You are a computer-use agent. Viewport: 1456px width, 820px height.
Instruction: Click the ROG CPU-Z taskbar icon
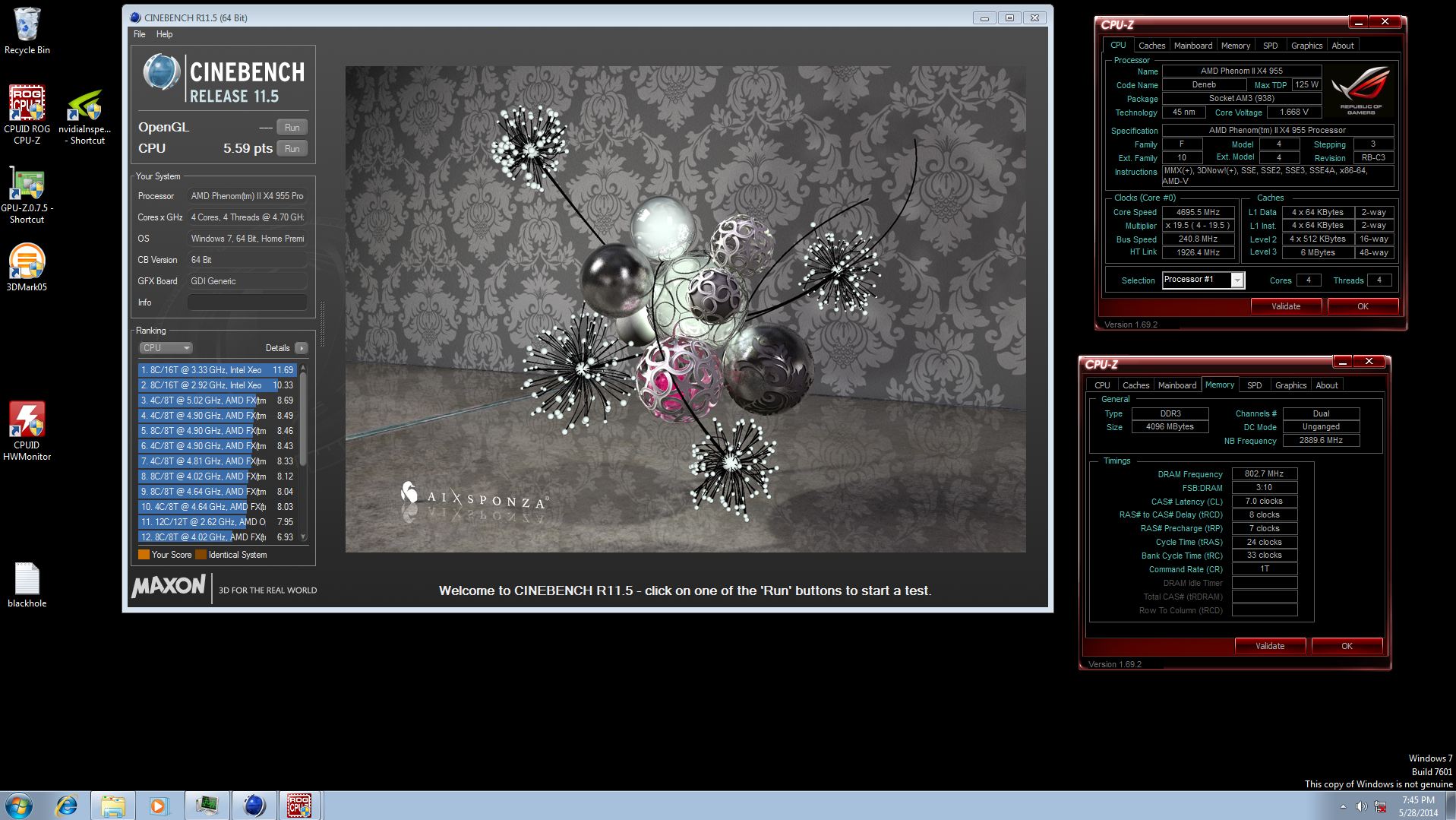(299, 806)
